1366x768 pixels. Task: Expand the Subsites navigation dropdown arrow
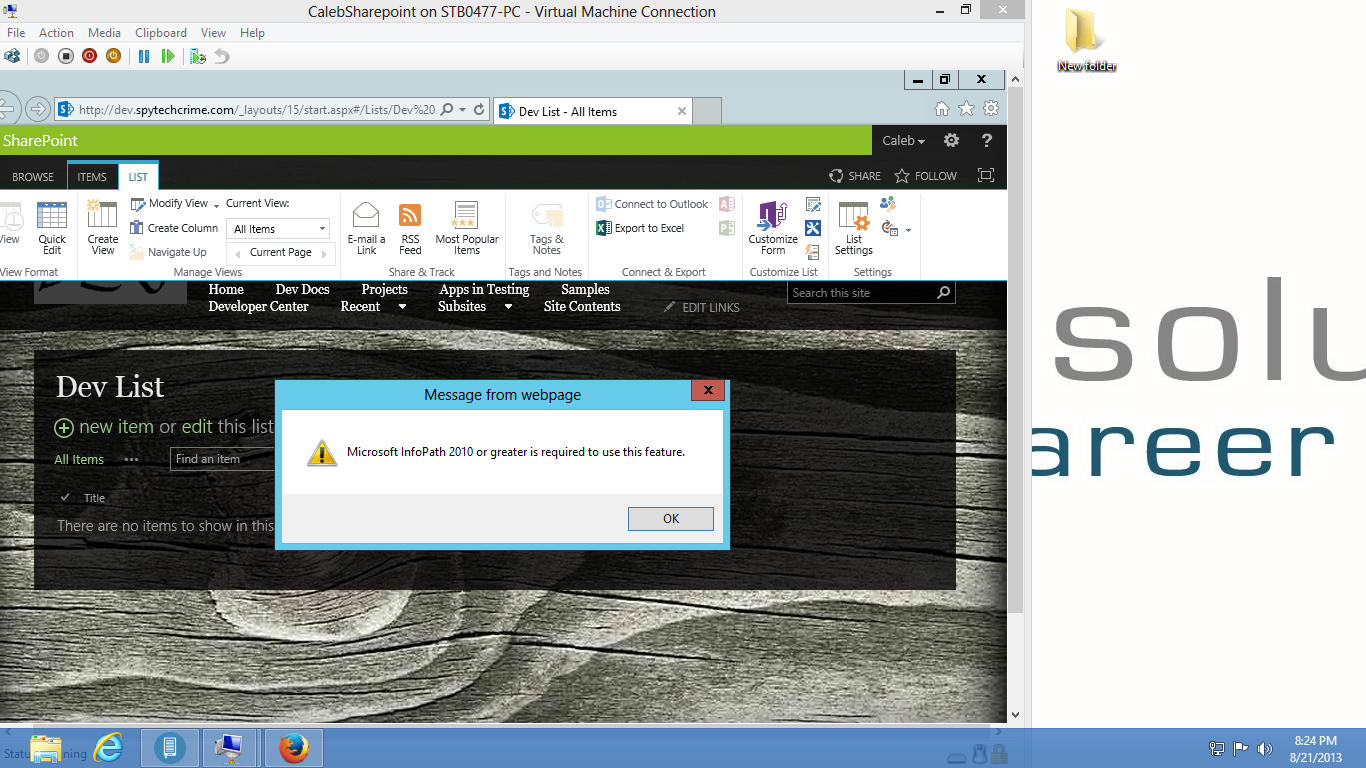pos(508,307)
